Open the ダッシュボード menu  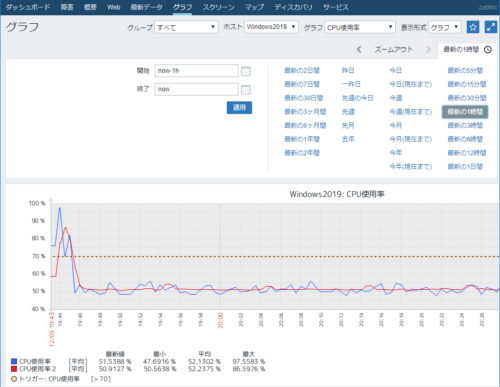coord(28,7)
